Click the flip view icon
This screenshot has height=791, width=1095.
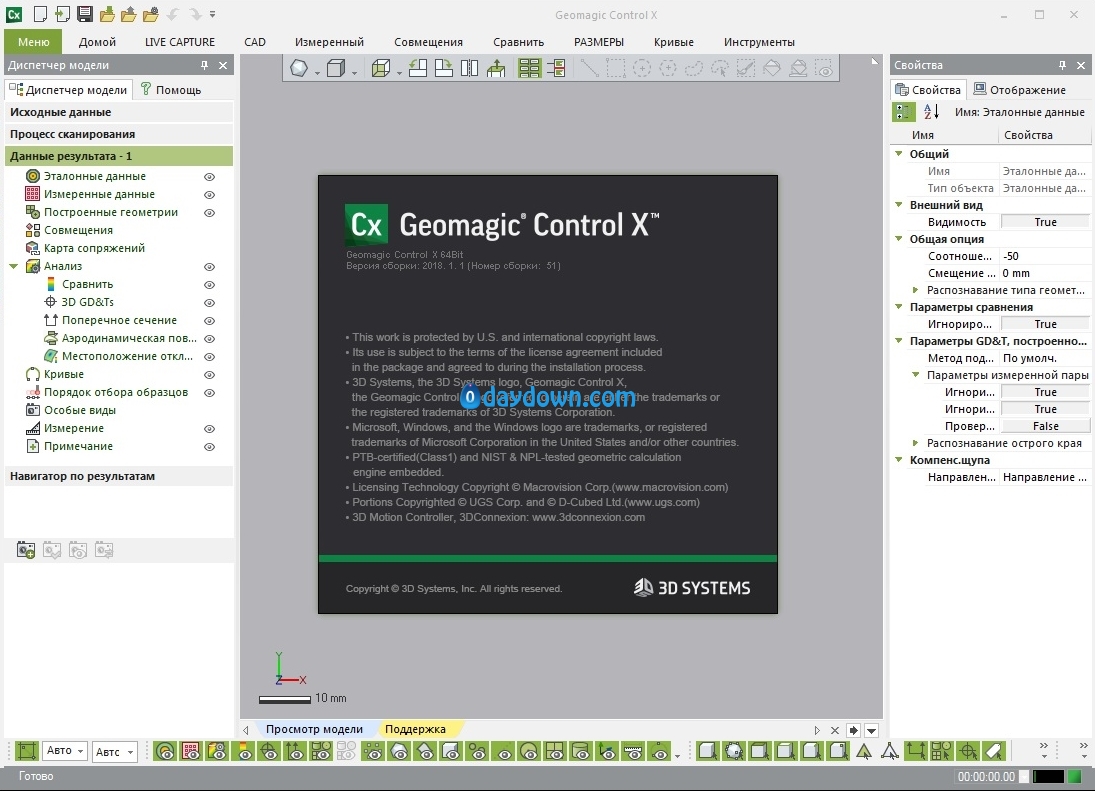tap(469, 68)
